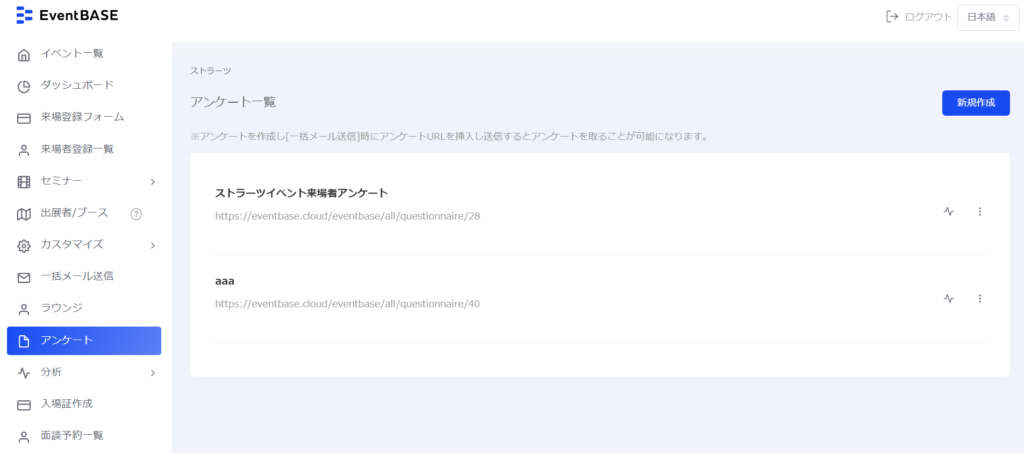Click the ストラーツイベント来場者アンケート title
This screenshot has height=453, width=1024.
click(302, 193)
